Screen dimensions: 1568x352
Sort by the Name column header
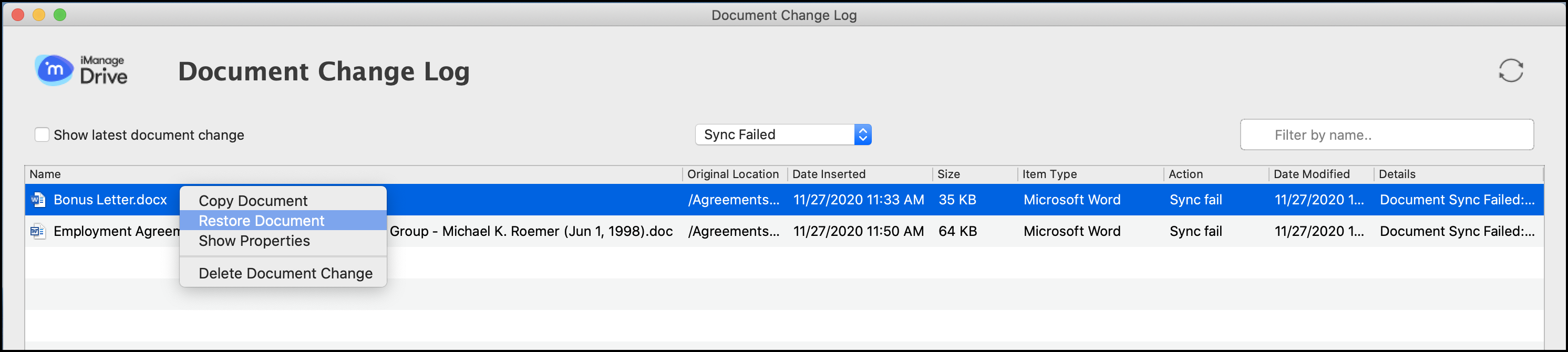[45, 174]
